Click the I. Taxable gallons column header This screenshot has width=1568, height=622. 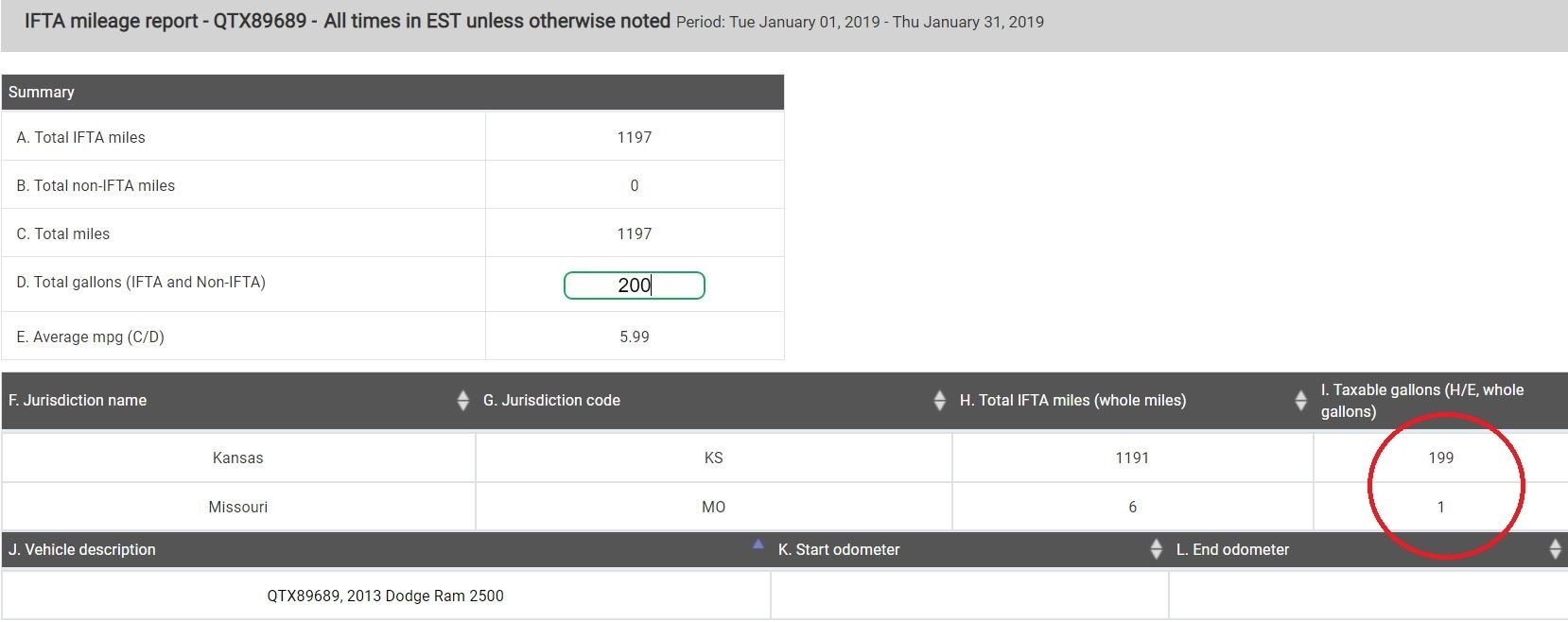coord(1422,401)
